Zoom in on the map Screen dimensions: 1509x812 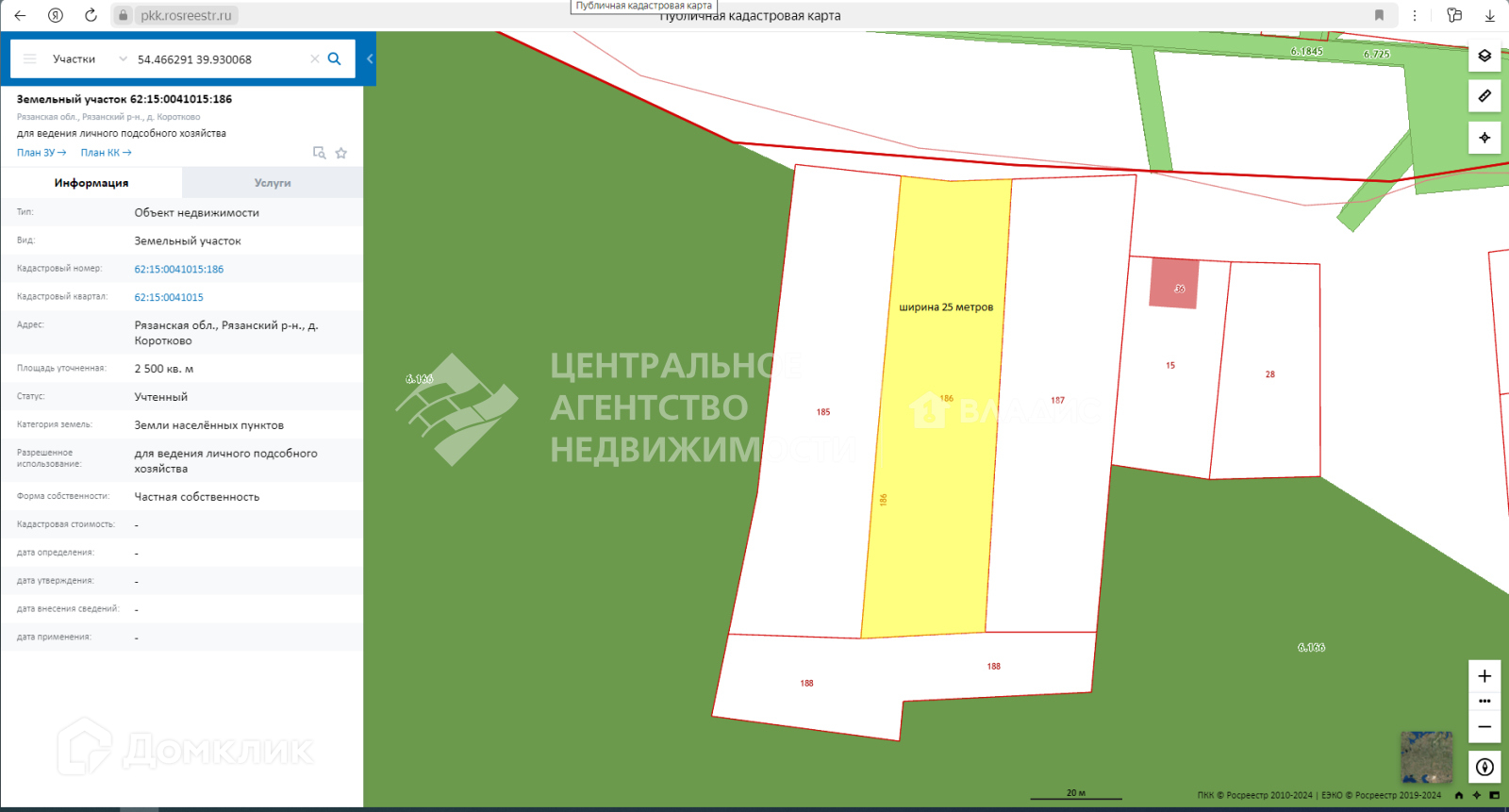(x=1484, y=676)
